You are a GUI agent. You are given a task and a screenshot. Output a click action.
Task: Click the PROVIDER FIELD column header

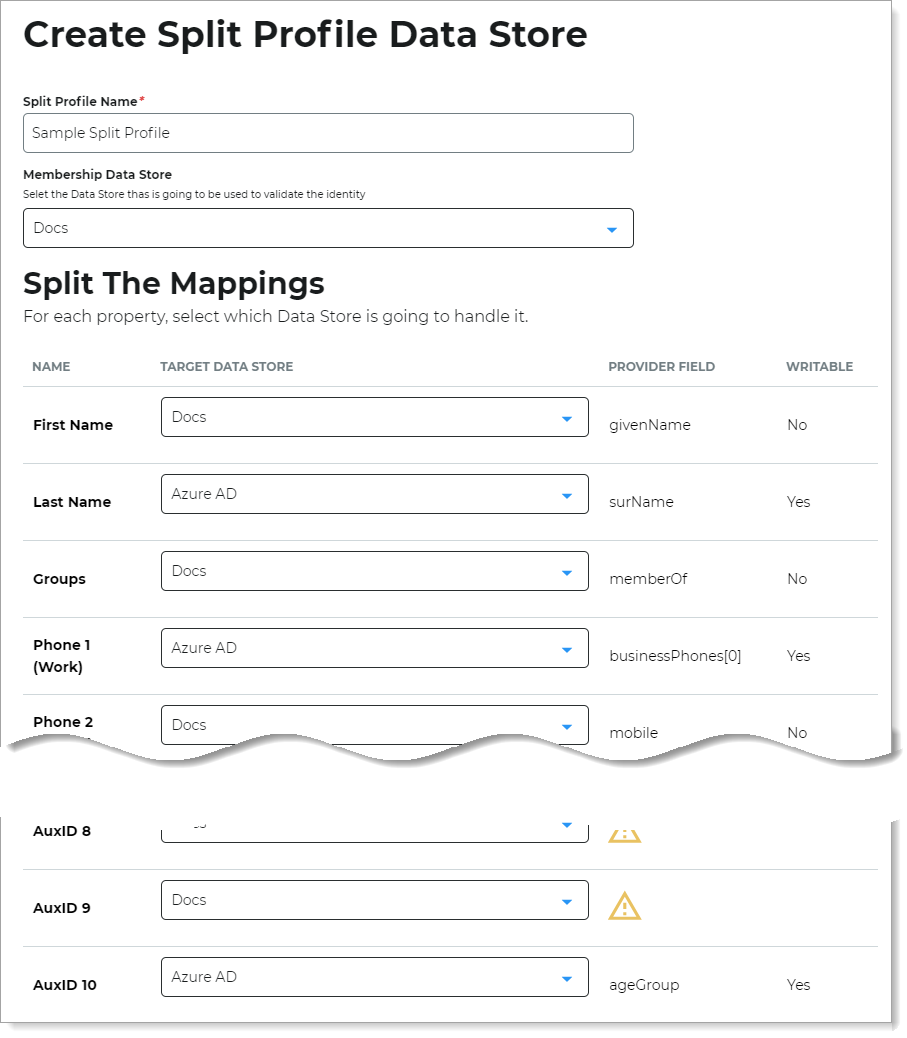[x=661, y=367]
